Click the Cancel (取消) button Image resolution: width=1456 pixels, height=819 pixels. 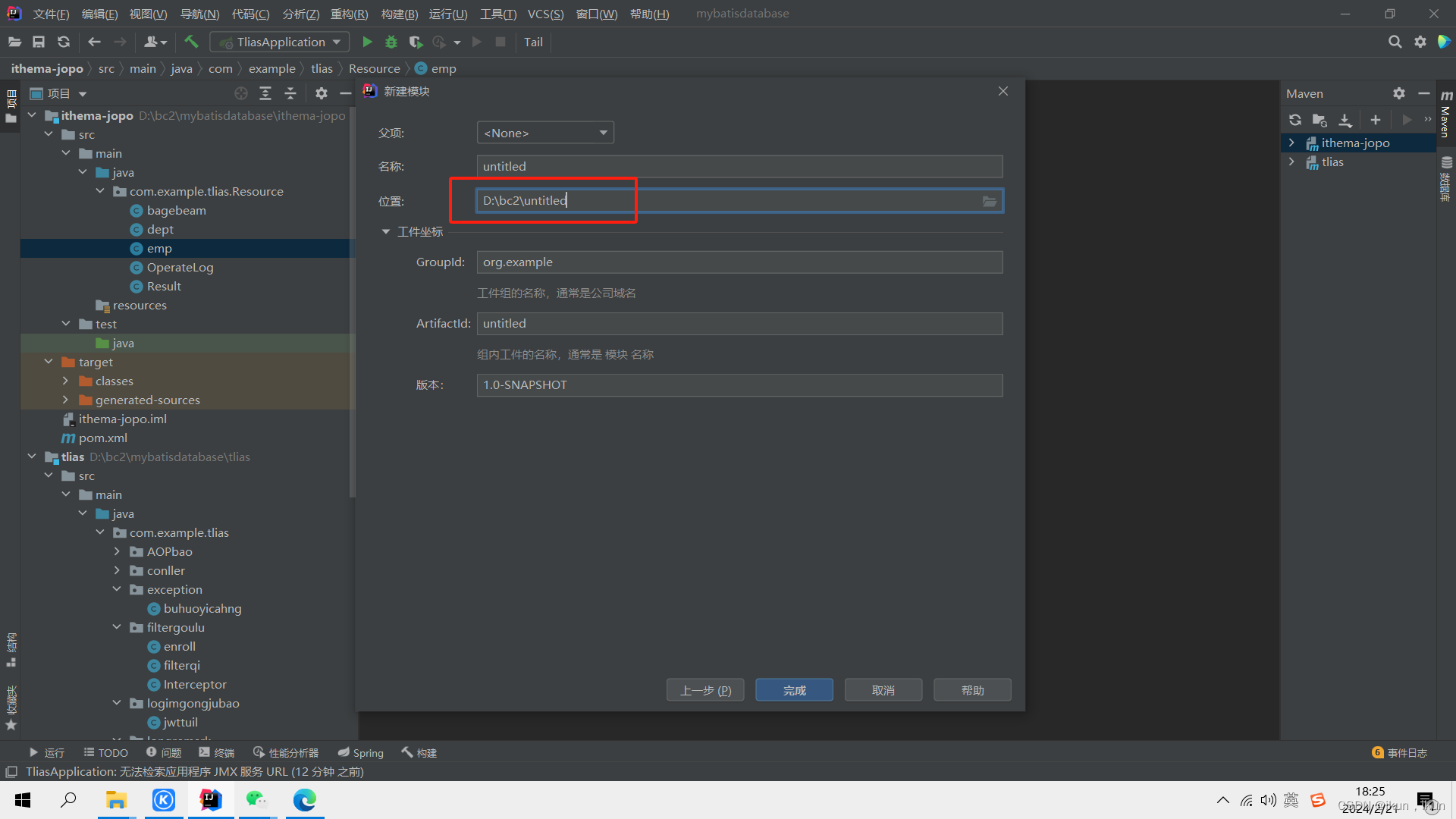pyautogui.click(x=883, y=690)
